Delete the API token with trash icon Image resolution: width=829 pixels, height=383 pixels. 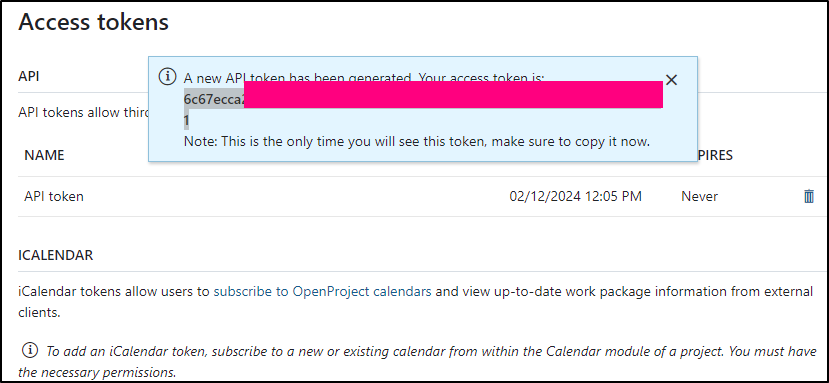click(x=808, y=196)
